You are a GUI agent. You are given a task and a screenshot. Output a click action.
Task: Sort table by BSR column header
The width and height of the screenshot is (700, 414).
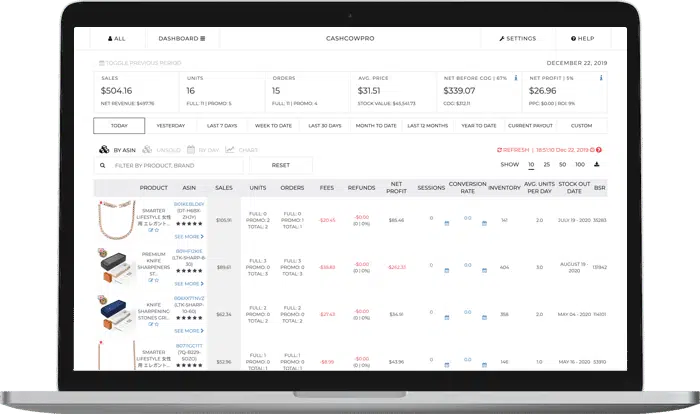coord(600,188)
